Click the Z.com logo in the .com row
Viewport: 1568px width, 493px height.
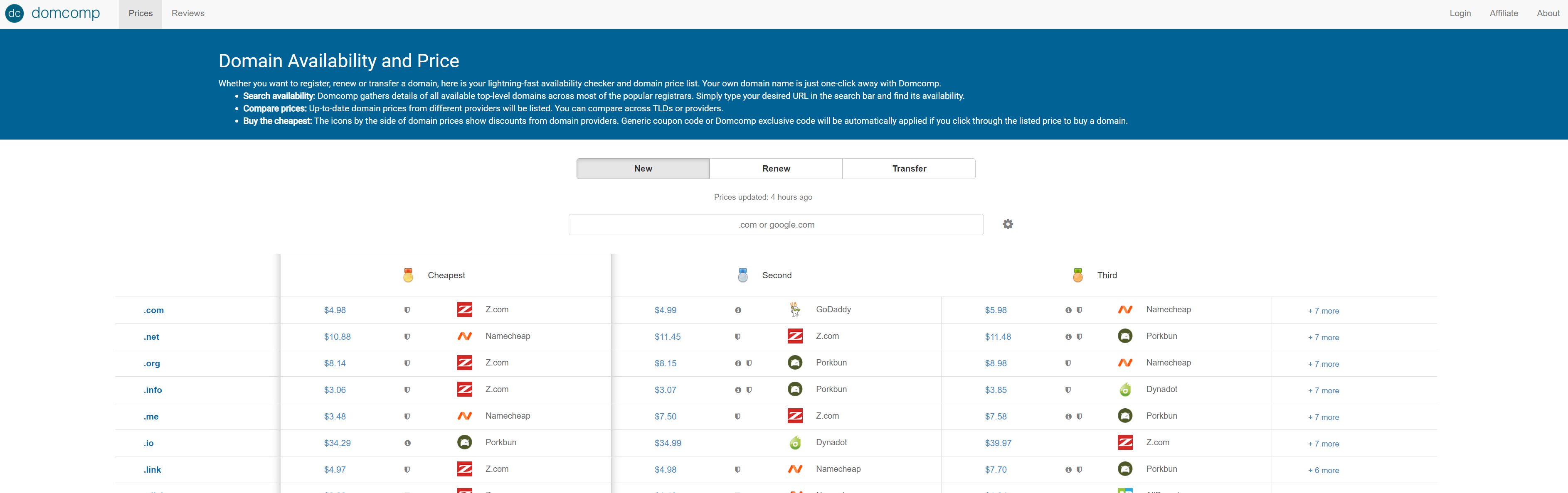click(x=464, y=309)
